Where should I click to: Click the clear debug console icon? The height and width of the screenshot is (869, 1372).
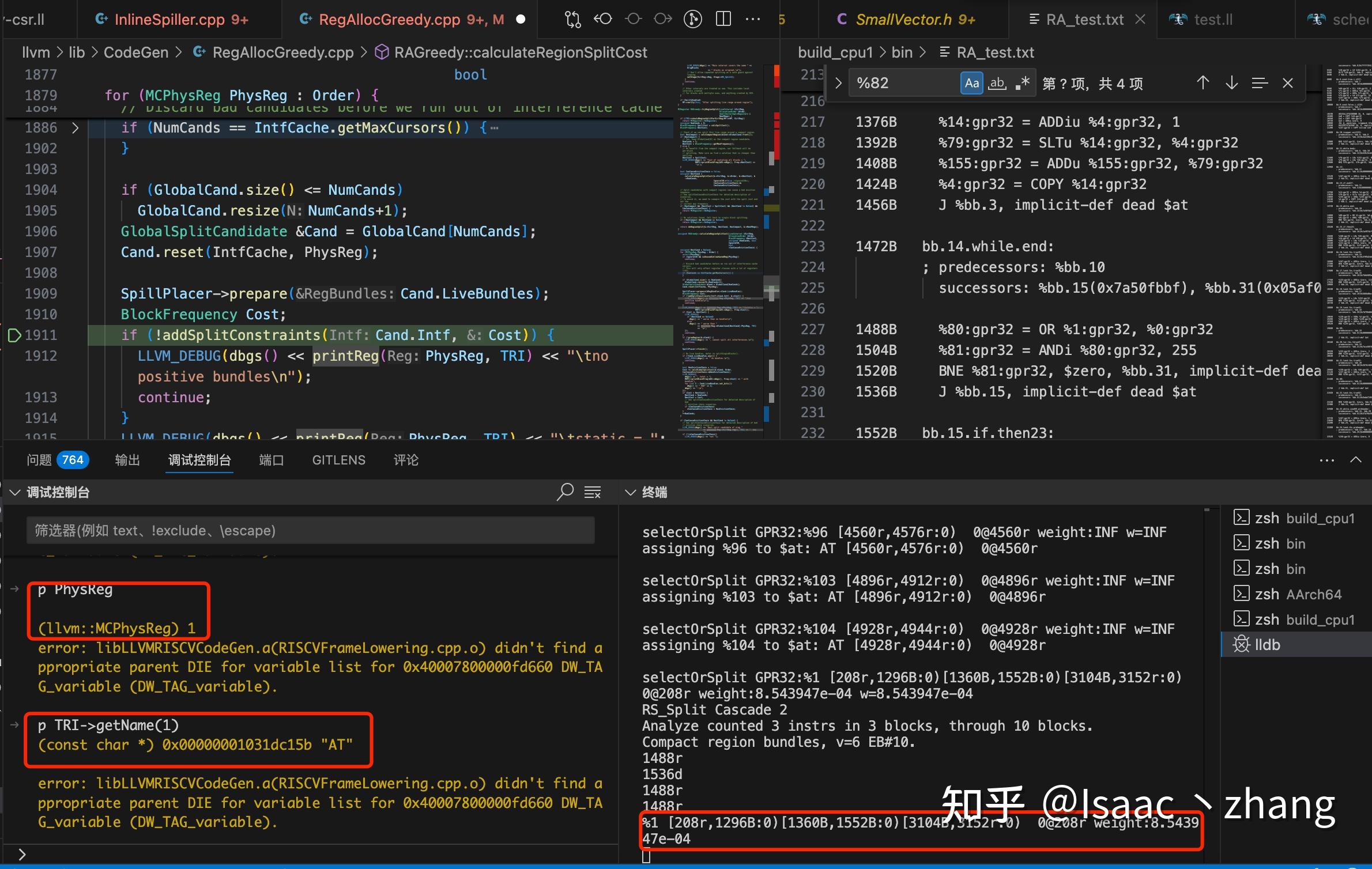click(593, 492)
